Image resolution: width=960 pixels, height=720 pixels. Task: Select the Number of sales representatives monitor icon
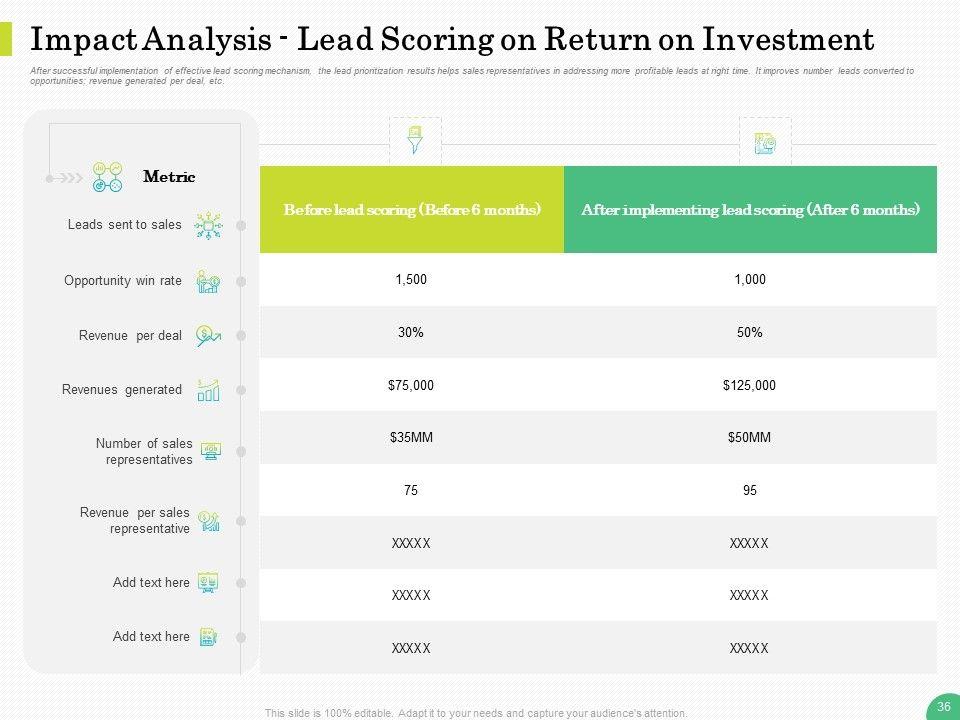click(211, 451)
